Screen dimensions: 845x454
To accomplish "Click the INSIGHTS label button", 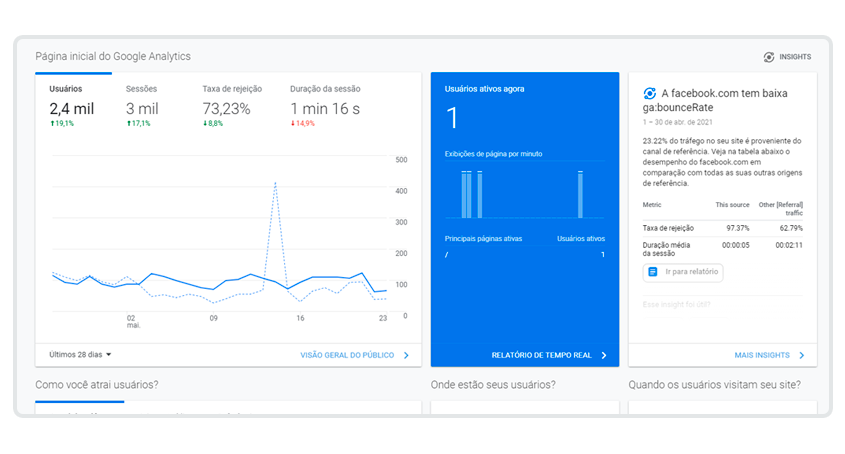I will click(x=795, y=57).
